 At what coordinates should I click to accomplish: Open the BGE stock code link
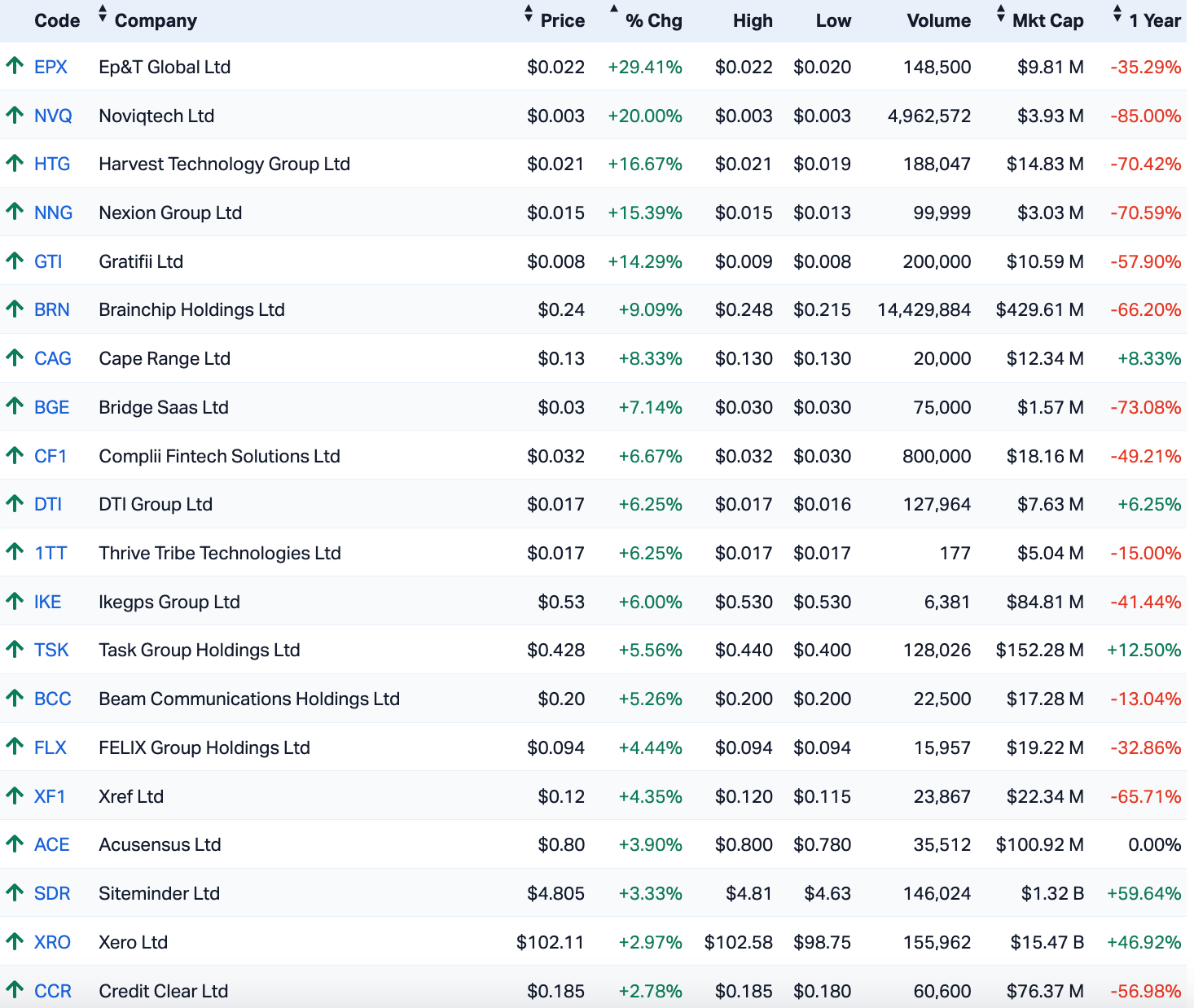(x=52, y=407)
